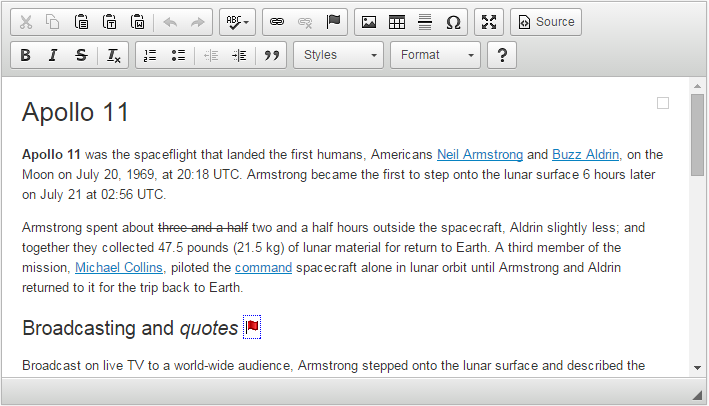709x406 pixels.
Task: Click the insert Image icon
Action: [369, 22]
